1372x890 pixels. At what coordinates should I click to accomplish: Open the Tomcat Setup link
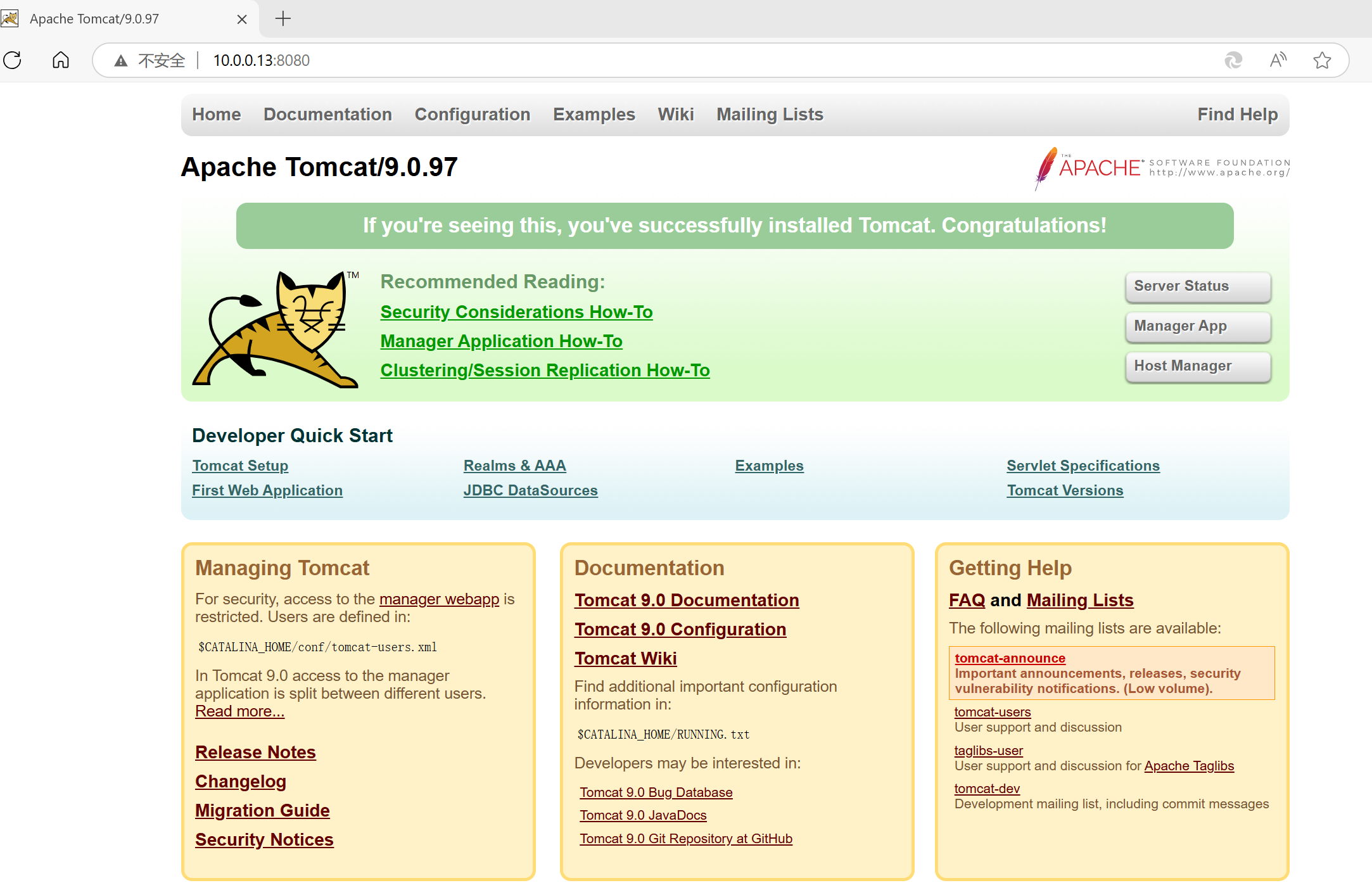[x=240, y=466]
